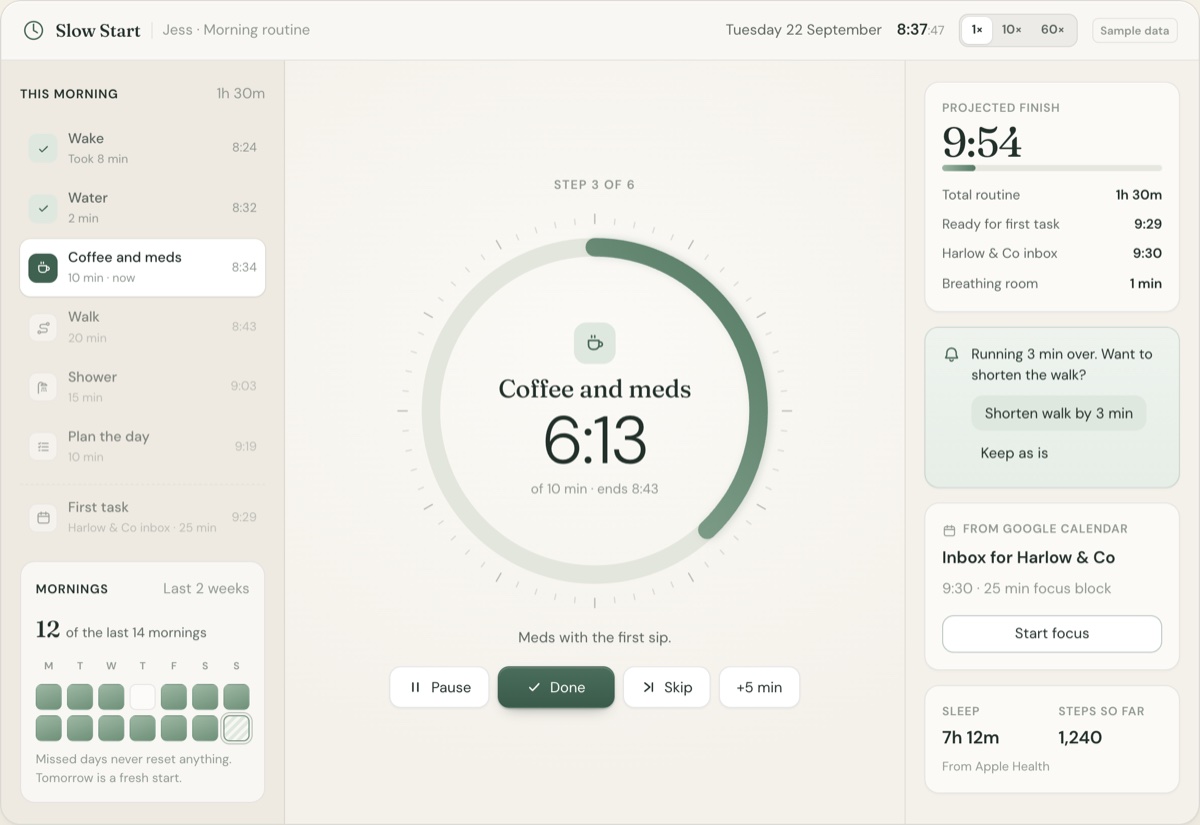Select 1× playback speed
Viewport: 1200px width, 825px height.
(977, 30)
